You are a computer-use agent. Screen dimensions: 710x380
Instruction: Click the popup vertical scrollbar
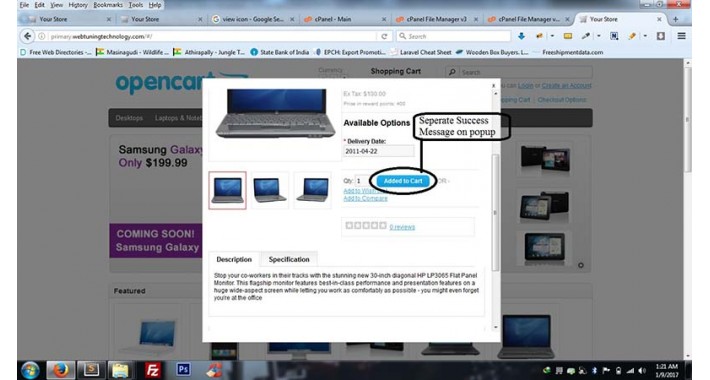[x=495, y=212]
